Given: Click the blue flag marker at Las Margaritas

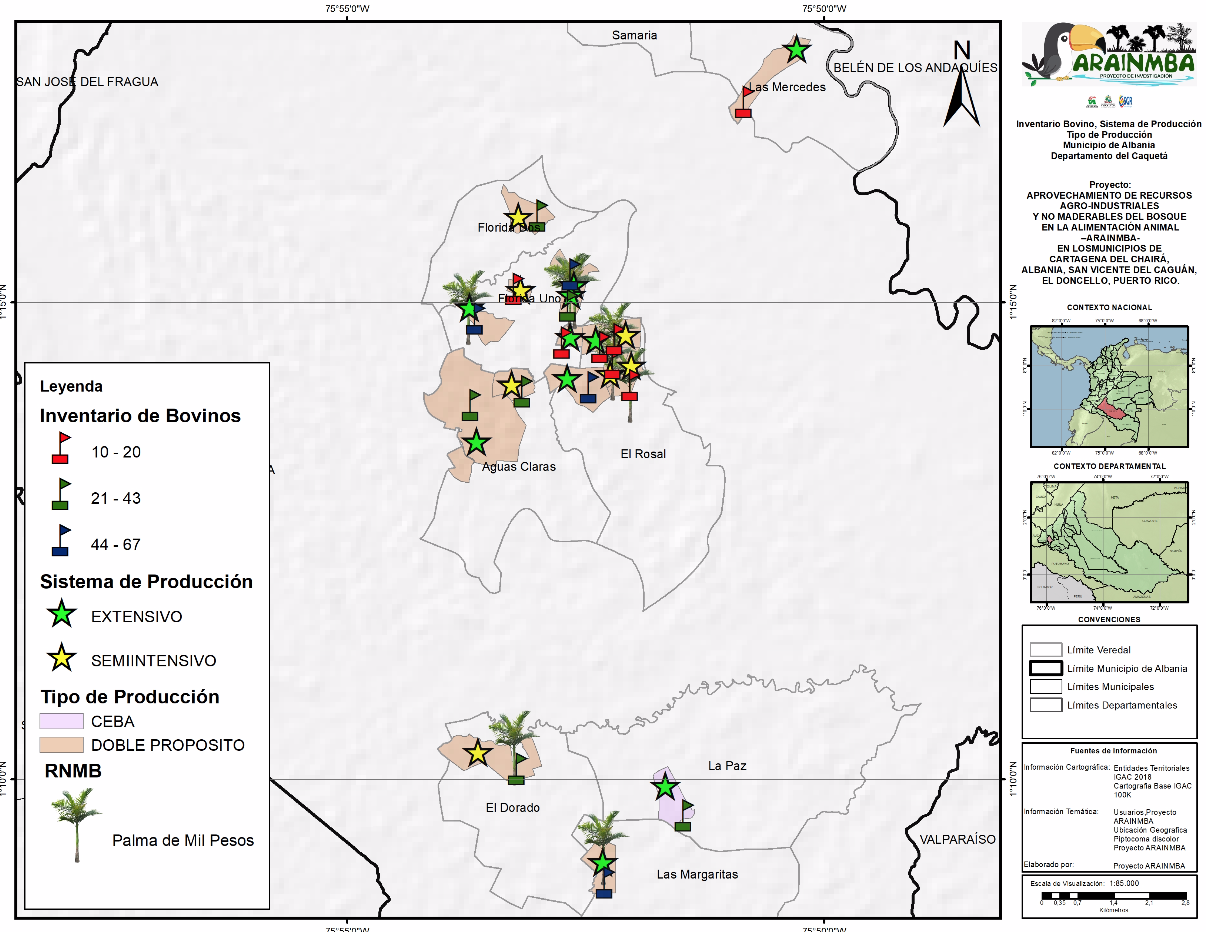Looking at the screenshot, I should (605, 883).
